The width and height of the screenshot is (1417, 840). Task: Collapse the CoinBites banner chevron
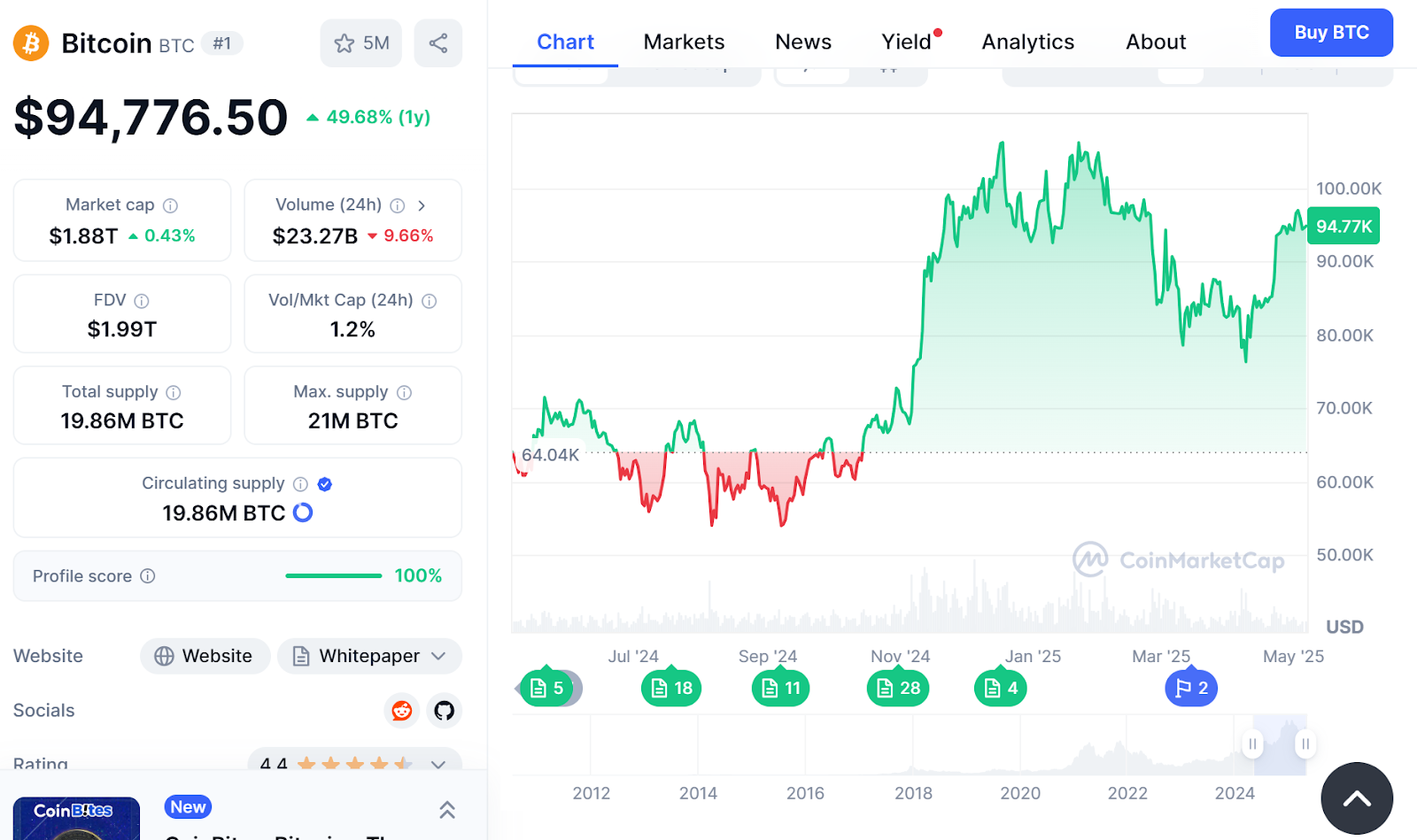[447, 809]
